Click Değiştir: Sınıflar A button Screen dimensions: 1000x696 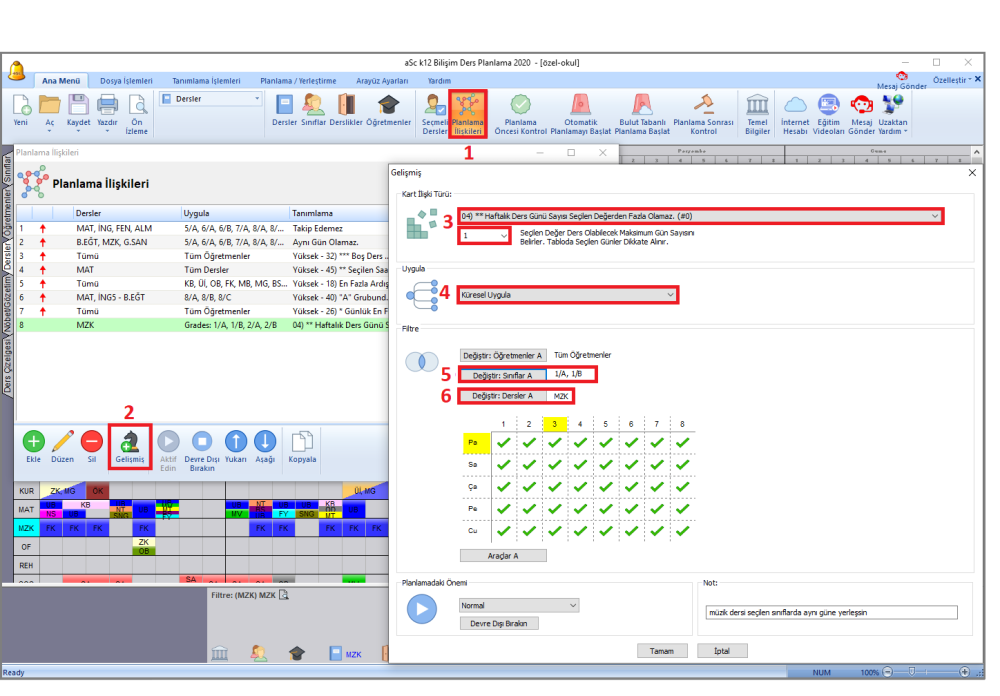[503, 375]
